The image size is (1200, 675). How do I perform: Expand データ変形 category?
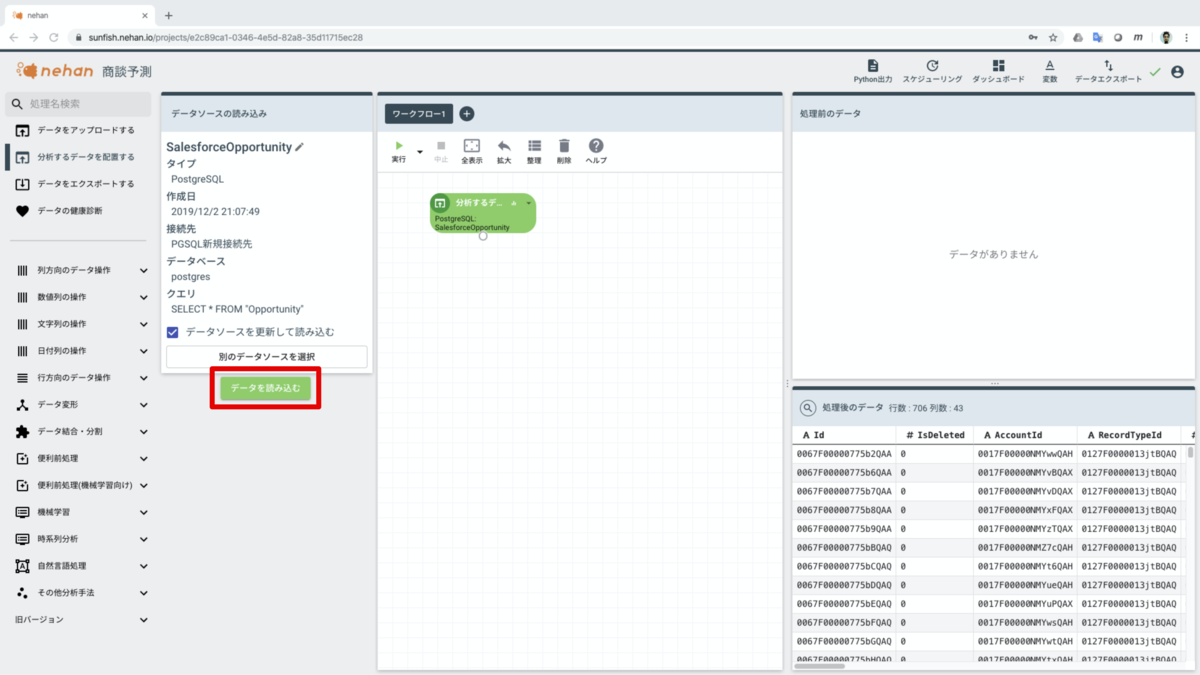[80, 405]
